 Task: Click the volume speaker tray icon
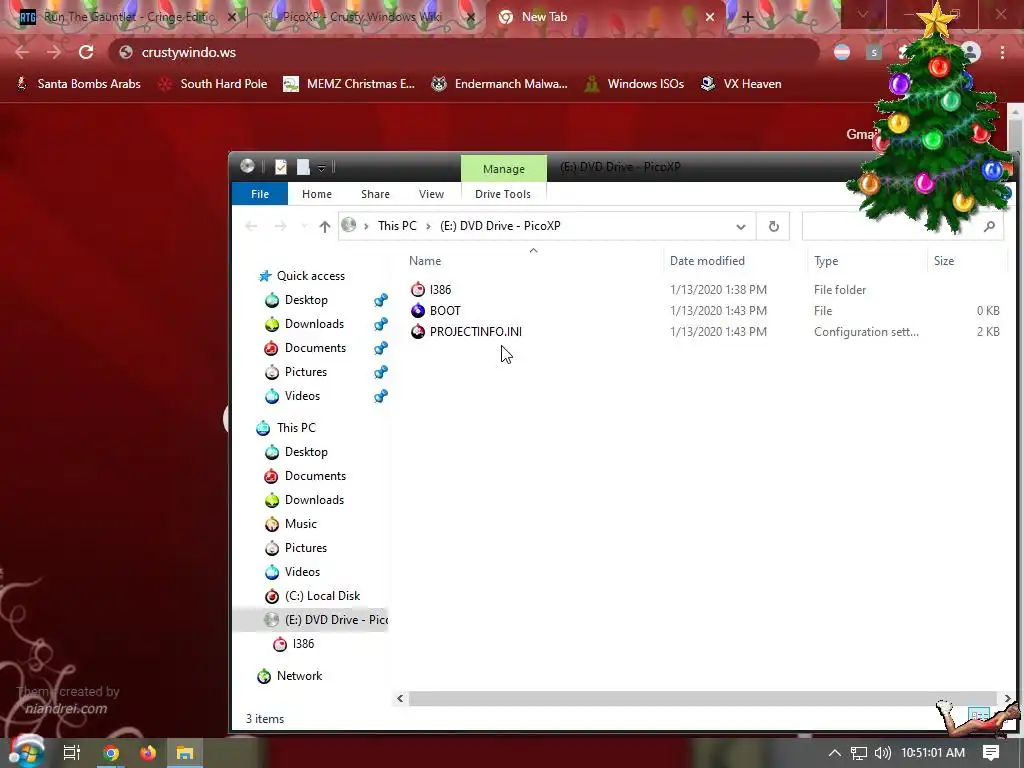[x=882, y=753]
